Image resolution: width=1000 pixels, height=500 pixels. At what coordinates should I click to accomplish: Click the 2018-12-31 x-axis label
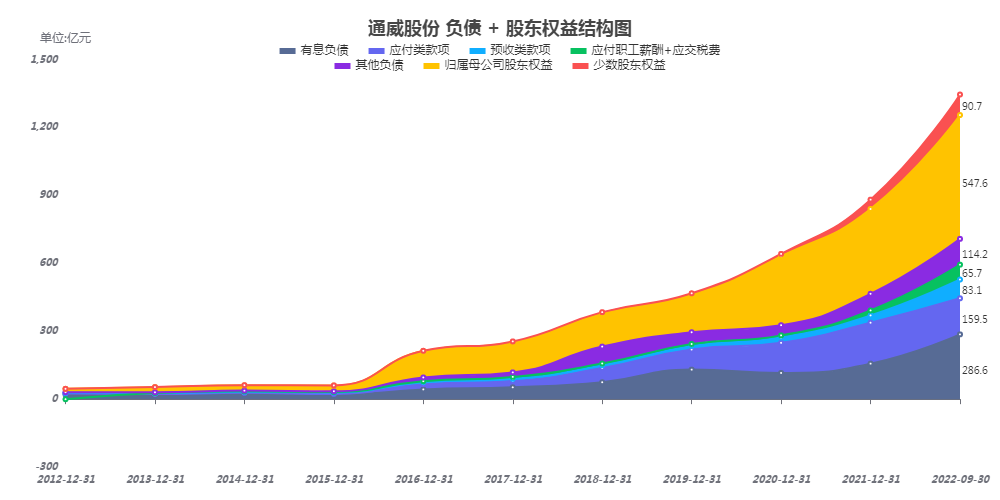(x=603, y=479)
